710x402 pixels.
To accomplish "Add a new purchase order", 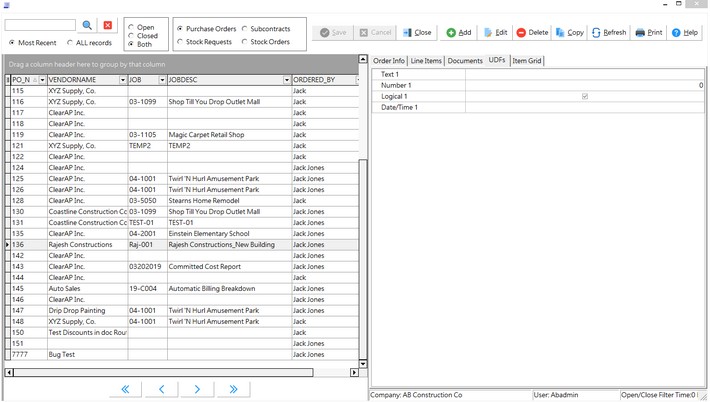I will click(459, 33).
